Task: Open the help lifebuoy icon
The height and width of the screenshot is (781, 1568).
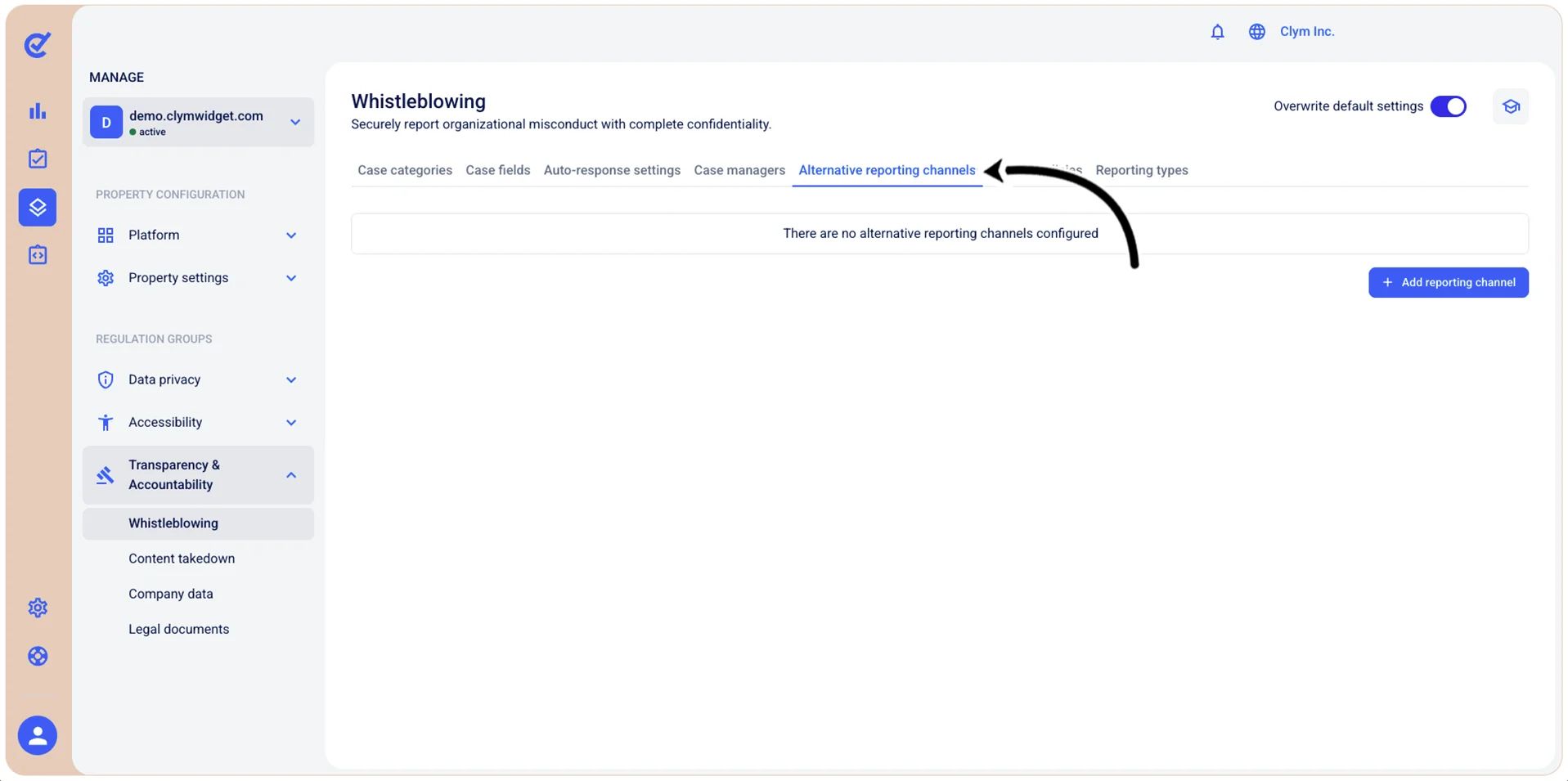Action: pyautogui.click(x=38, y=656)
